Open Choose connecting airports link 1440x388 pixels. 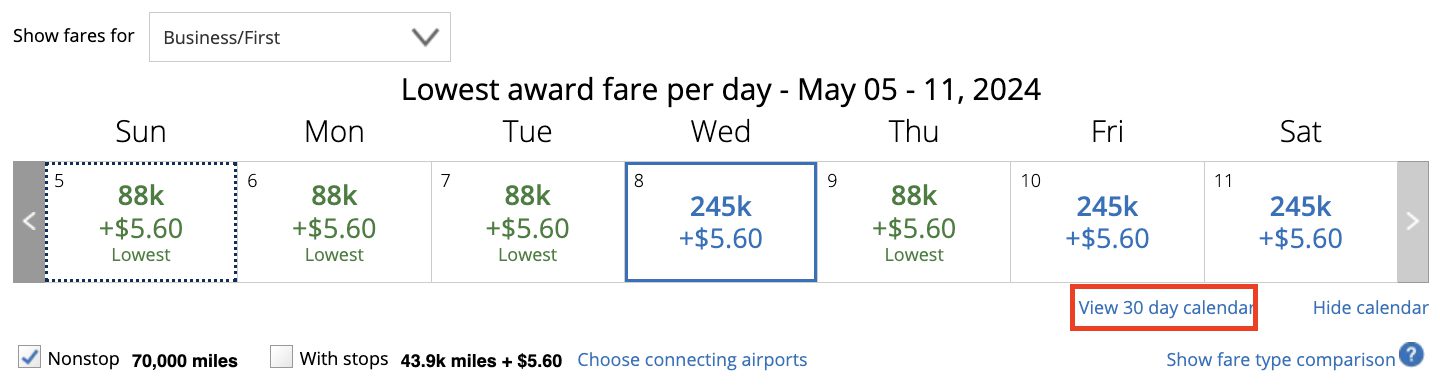click(692, 359)
